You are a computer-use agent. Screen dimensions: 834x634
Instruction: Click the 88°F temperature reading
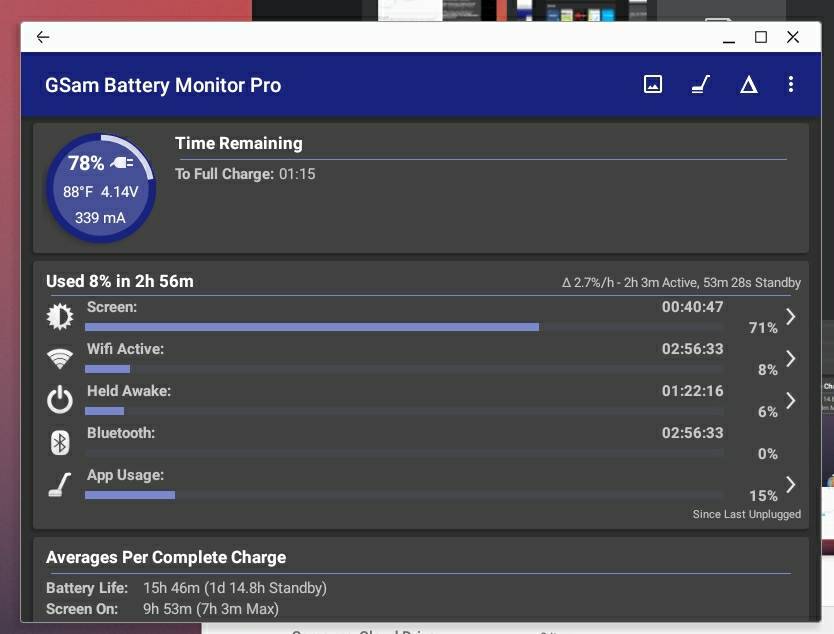click(x=78, y=191)
